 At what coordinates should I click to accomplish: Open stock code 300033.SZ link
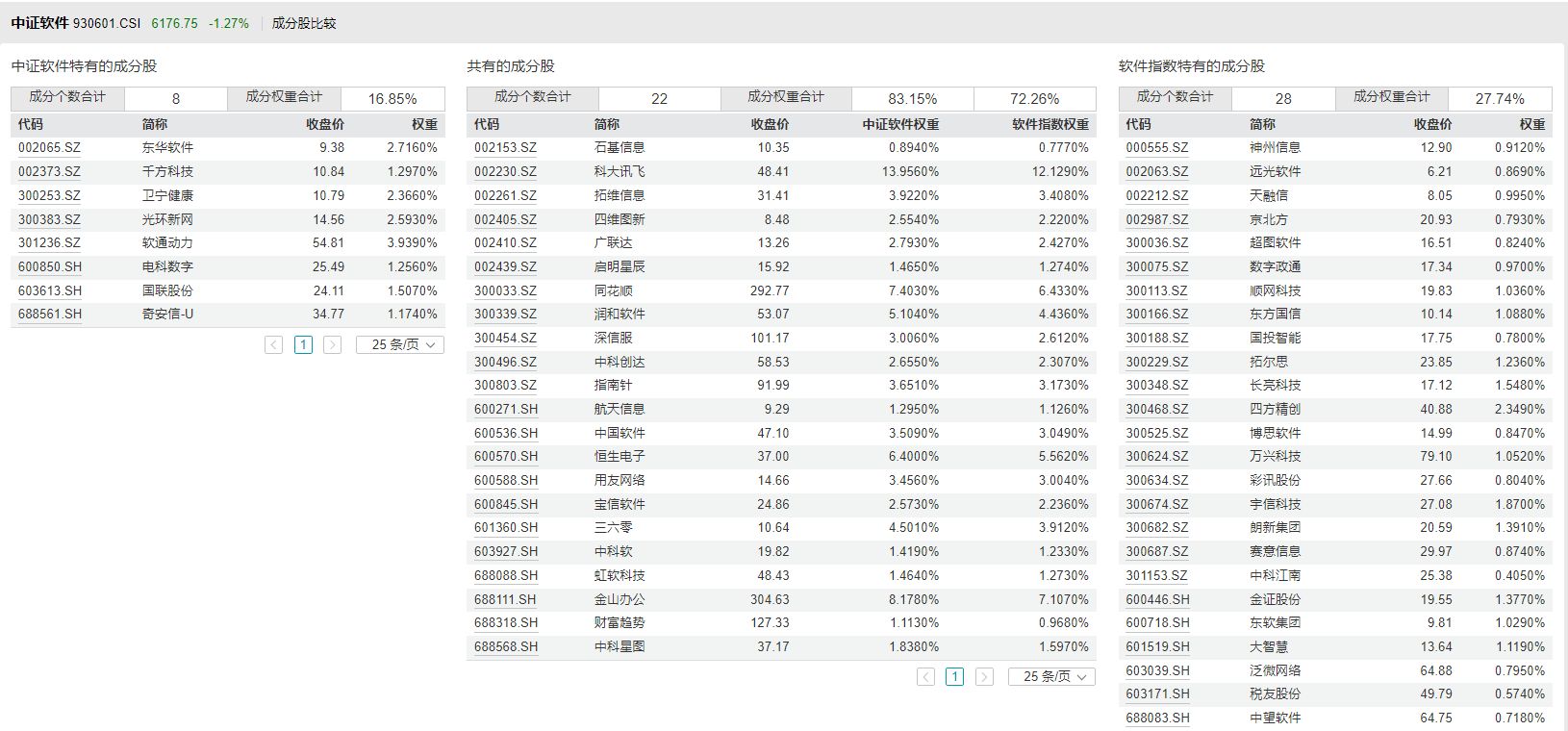pyautogui.click(x=506, y=290)
